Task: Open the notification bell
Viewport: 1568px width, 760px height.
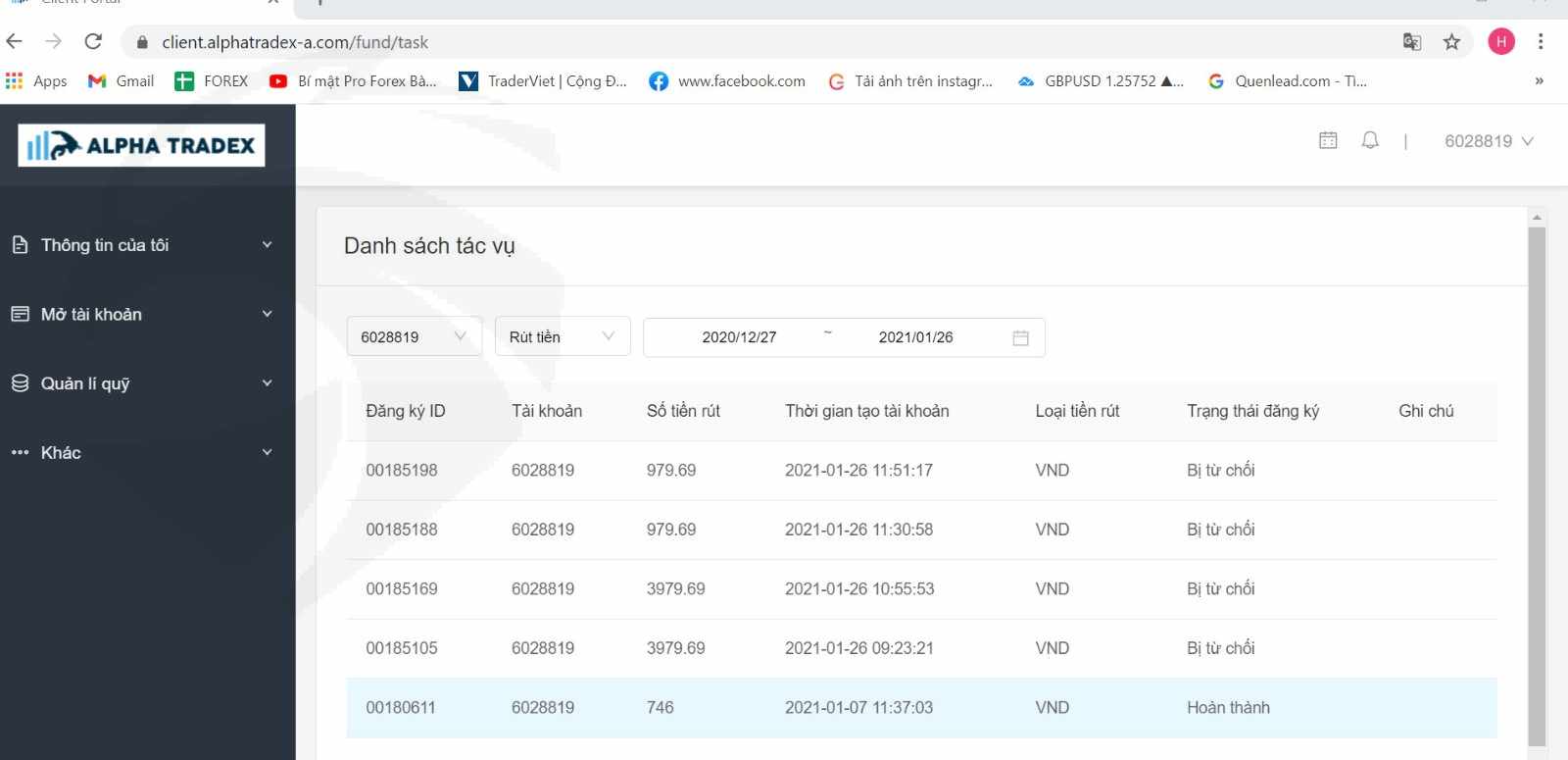Action: [x=1370, y=140]
